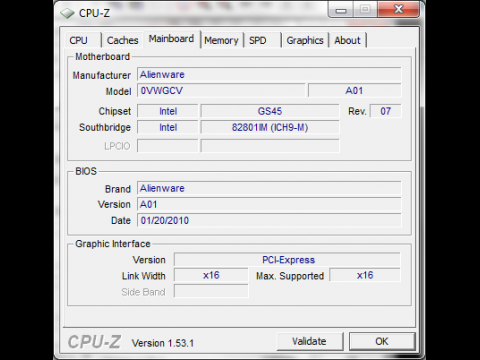Viewport: 480px width, 360px height.
Task: Click the model revision A01 field
Action: 355,91
